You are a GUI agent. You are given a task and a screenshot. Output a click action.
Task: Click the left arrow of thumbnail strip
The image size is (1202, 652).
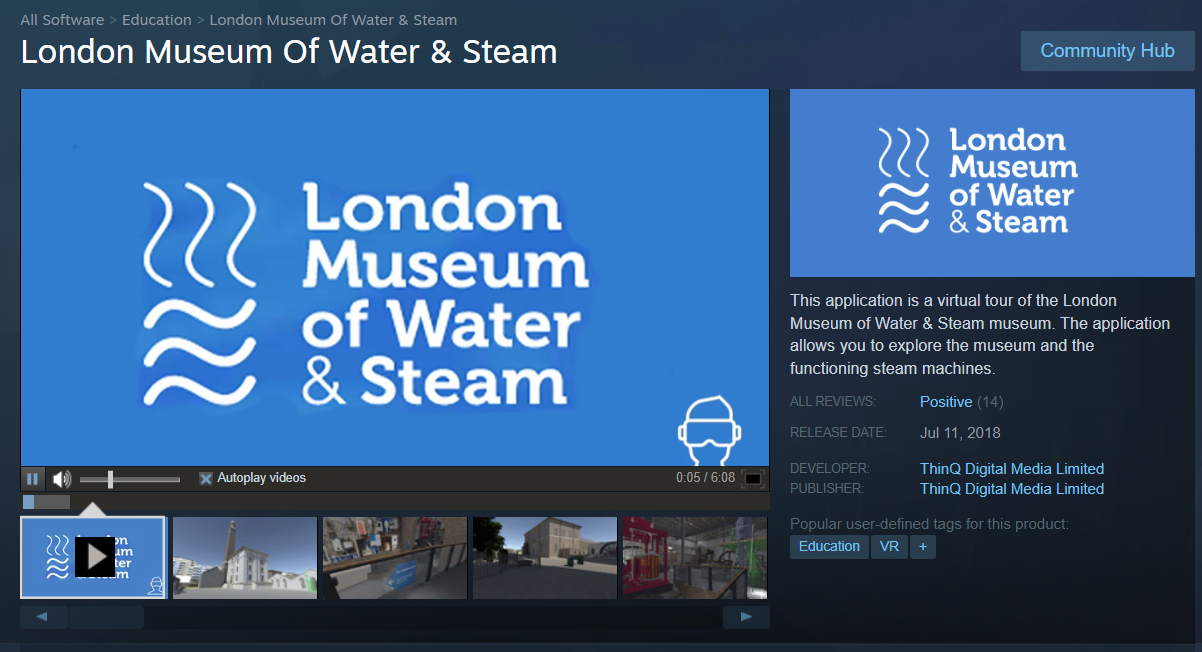43,617
